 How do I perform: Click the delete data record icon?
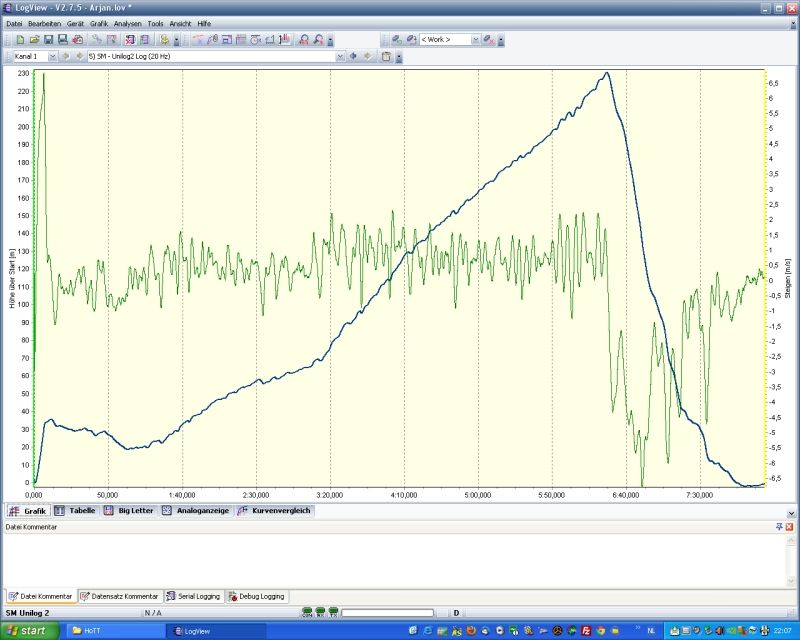coord(130,40)
